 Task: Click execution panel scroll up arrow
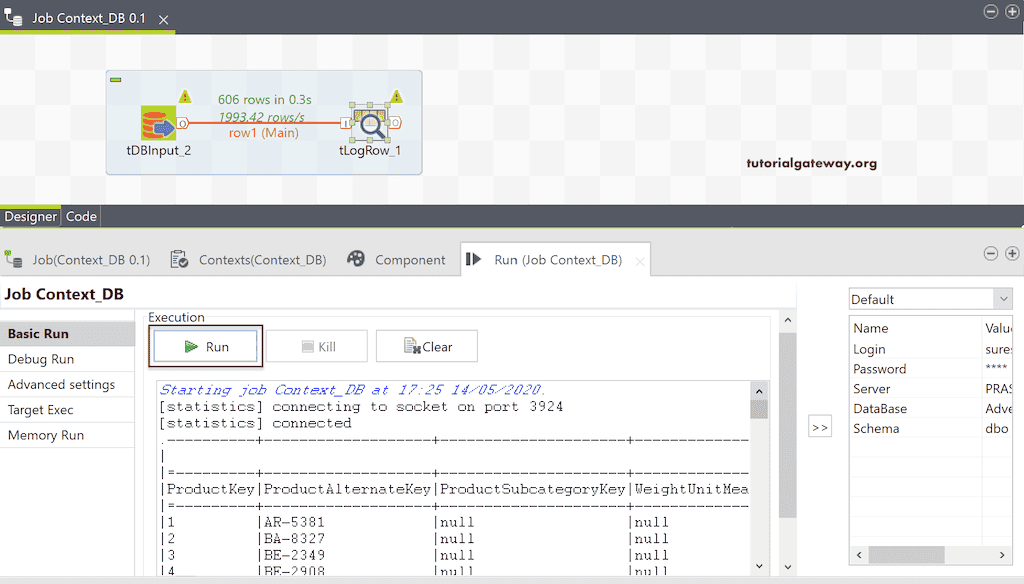(x=788, y=320)
